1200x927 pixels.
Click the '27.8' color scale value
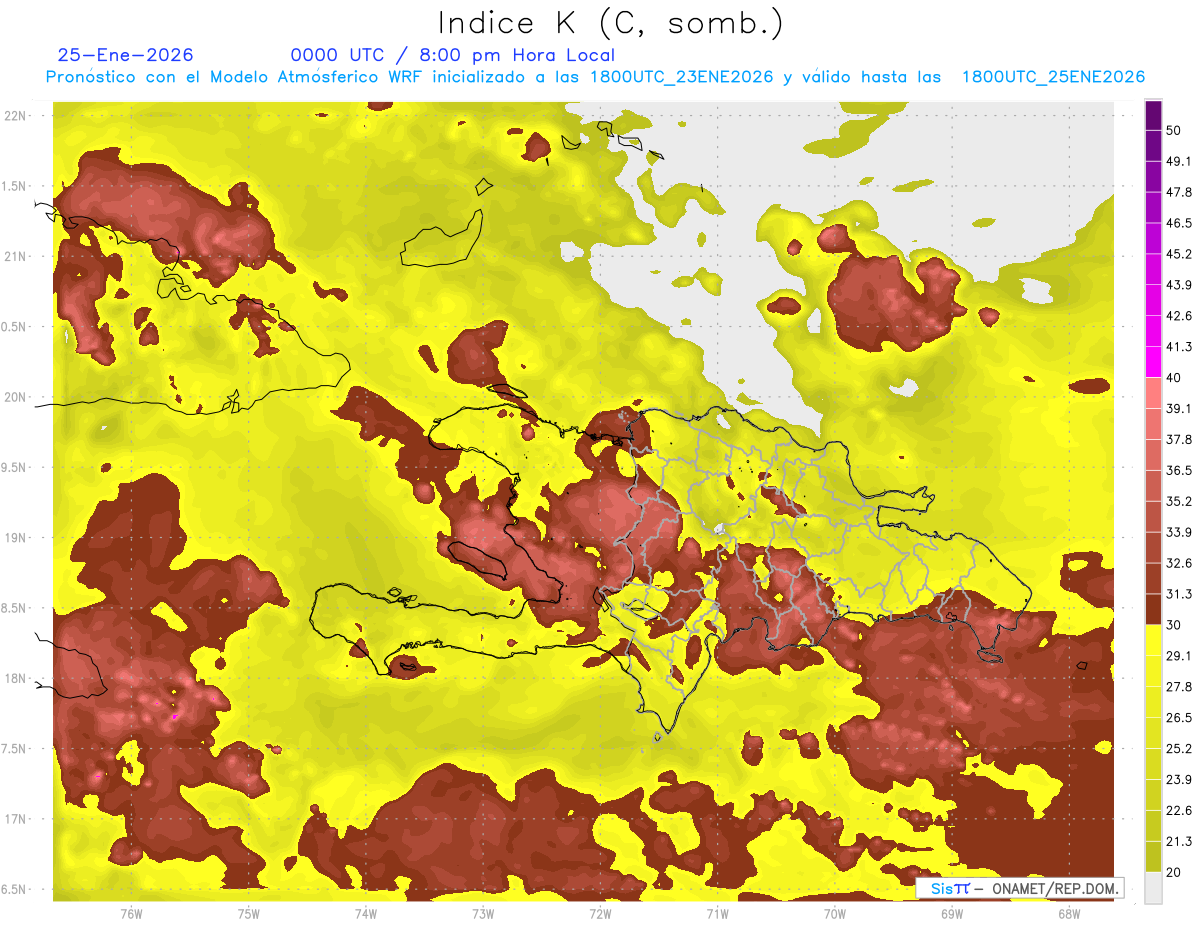tap(1179, 687)
